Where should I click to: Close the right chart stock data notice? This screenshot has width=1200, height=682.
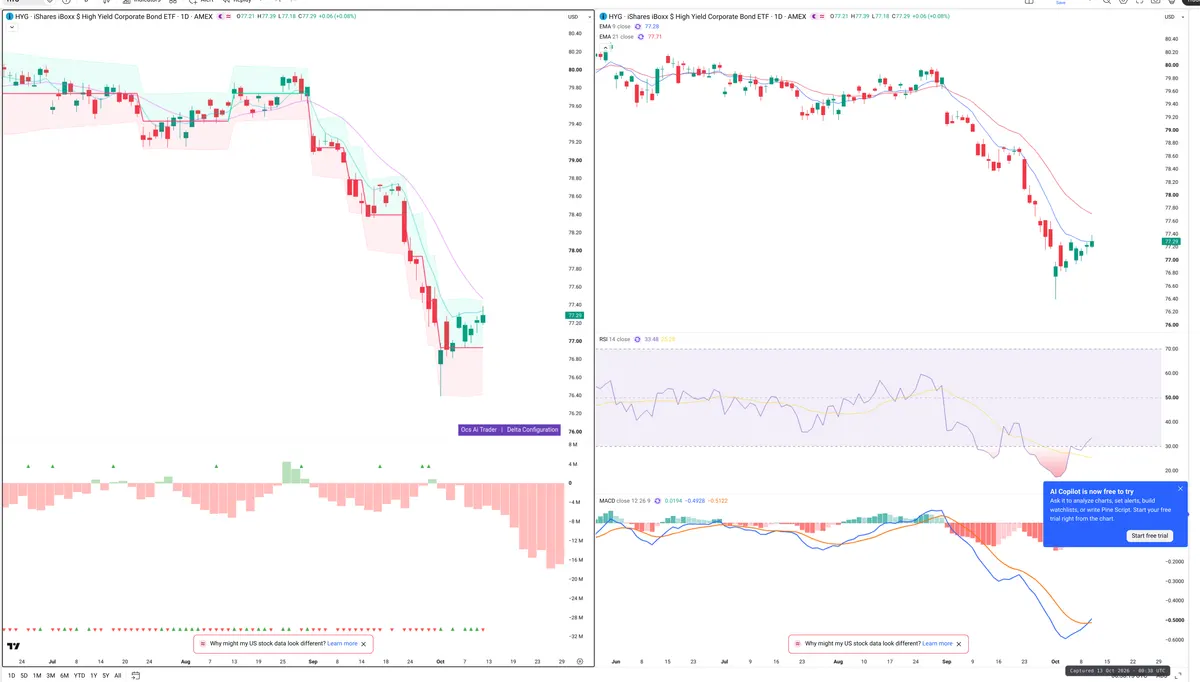[959, 644]
